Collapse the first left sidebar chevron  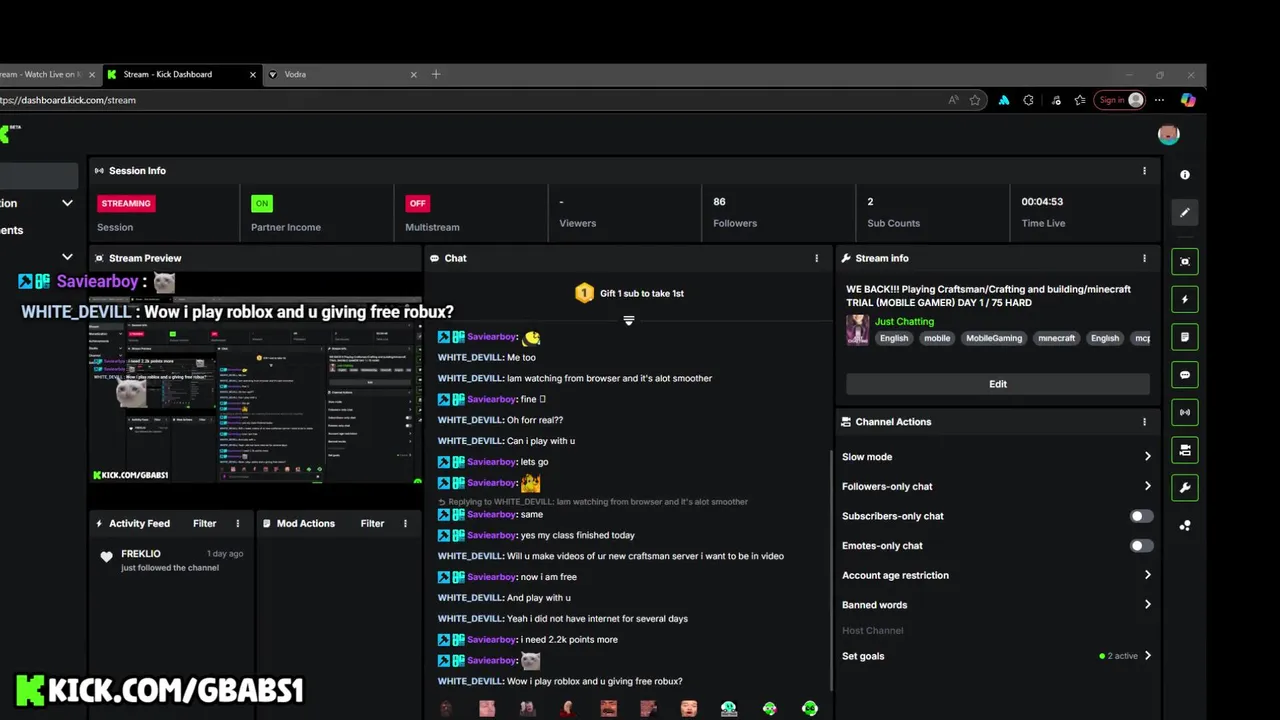[x=67, y=203]
